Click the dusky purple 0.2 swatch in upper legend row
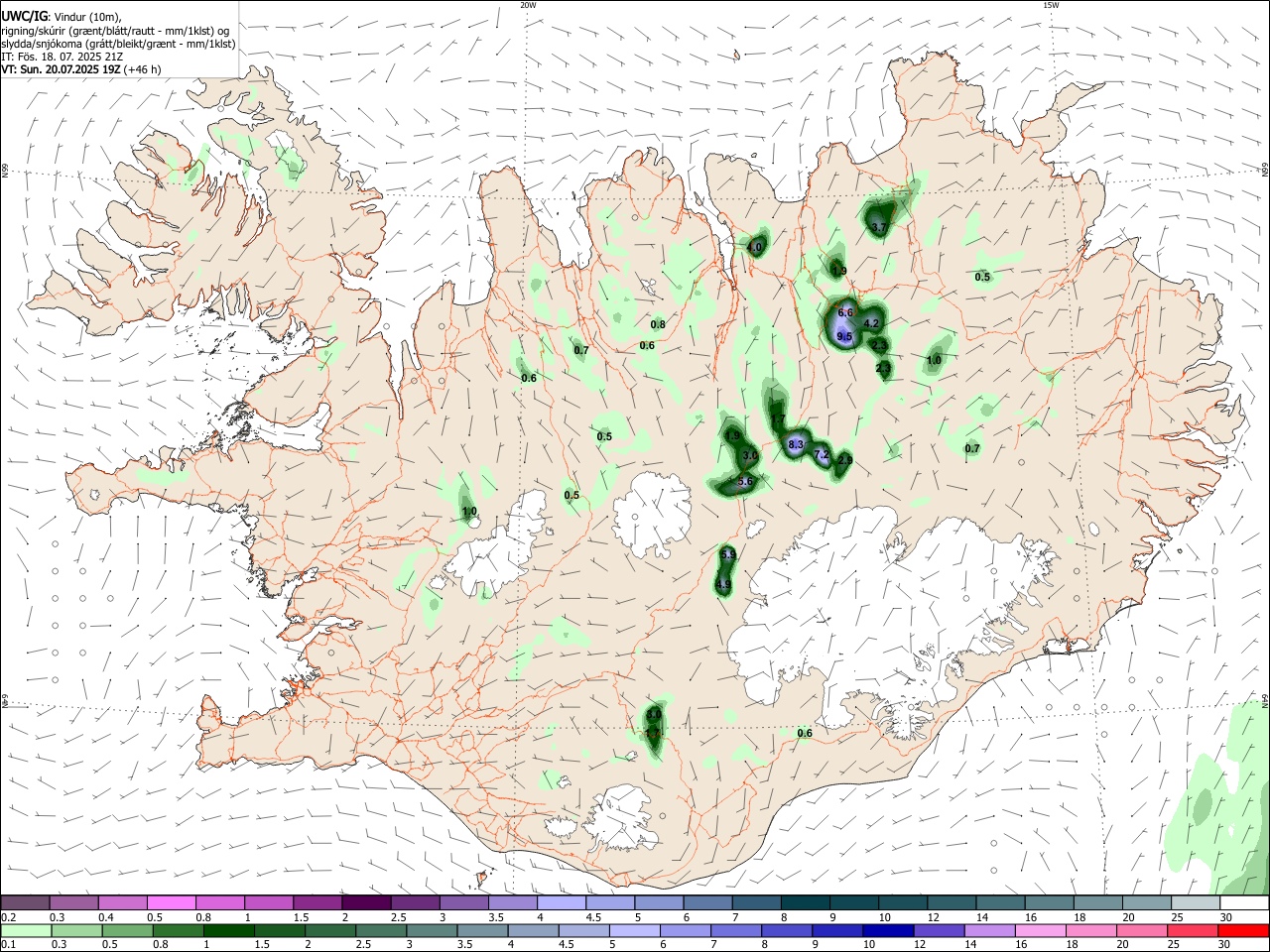This screenshot has height=952, width=1270. click(x=25, y=903)
